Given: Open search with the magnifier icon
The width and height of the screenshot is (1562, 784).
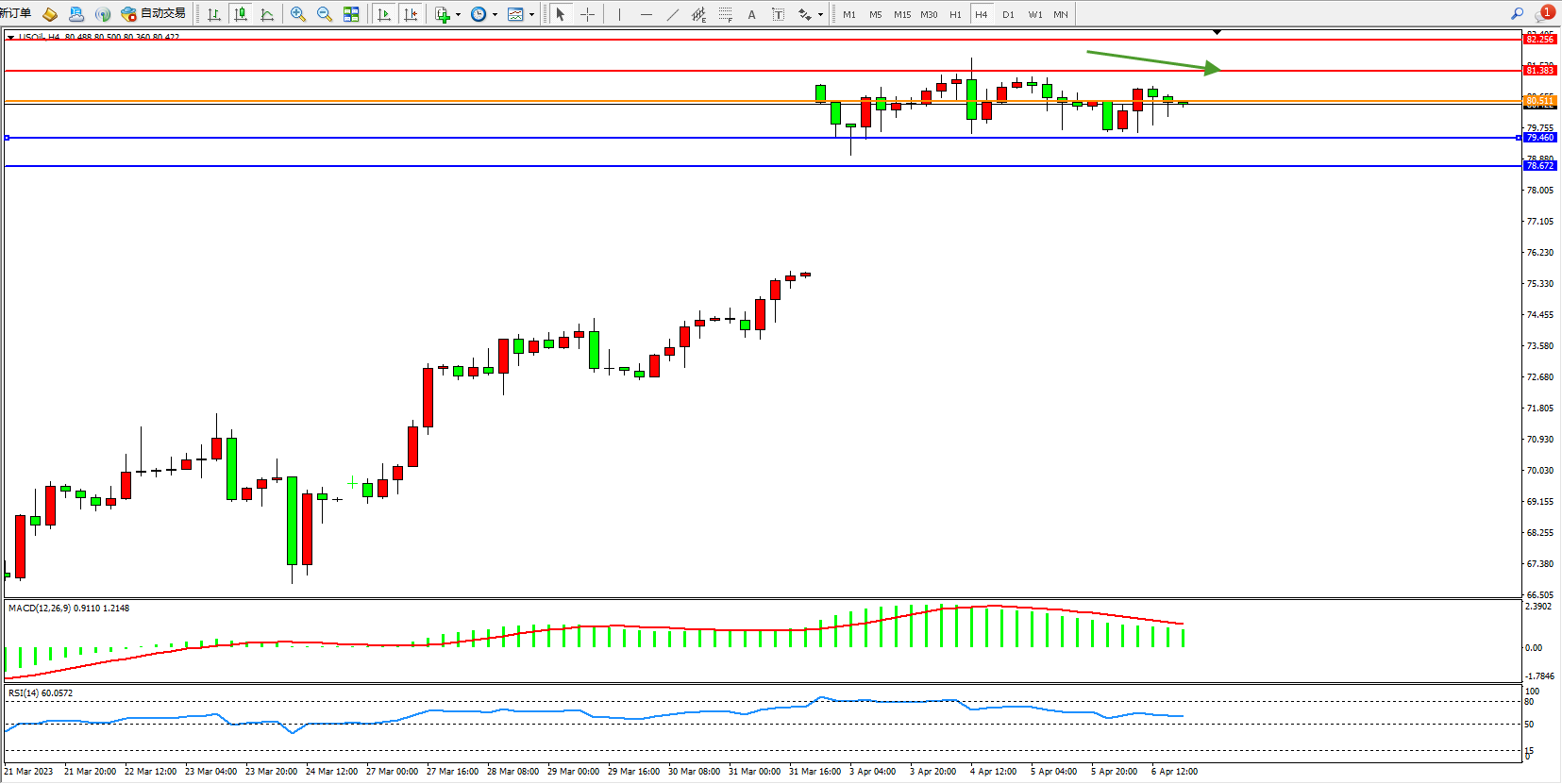Looking at the screenshot, I should coord(1517,14).
